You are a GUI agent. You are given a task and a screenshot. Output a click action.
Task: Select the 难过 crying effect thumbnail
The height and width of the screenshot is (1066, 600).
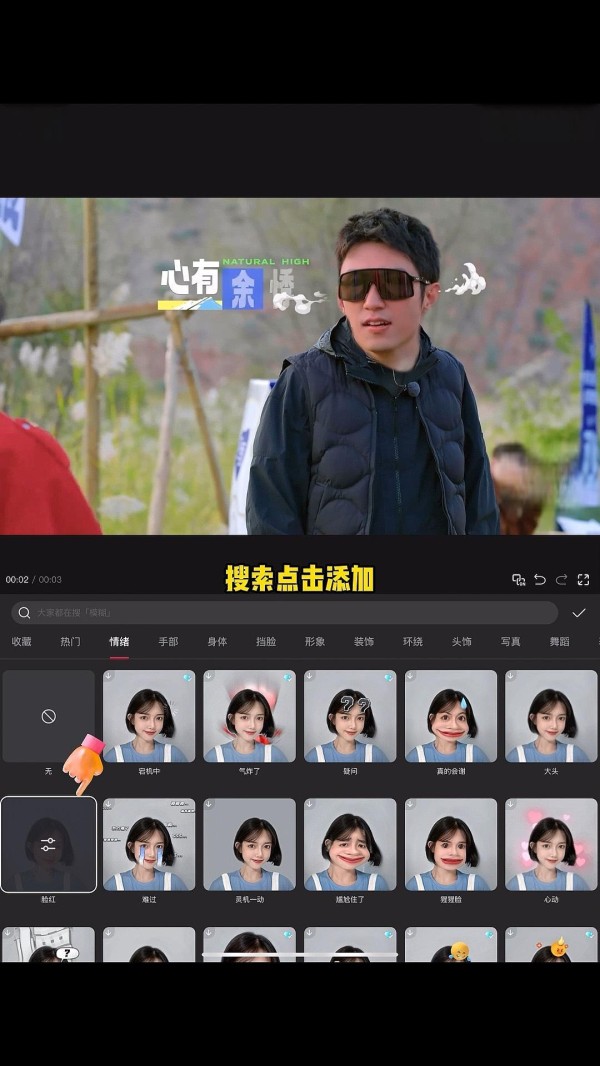(x=149, y=845)
